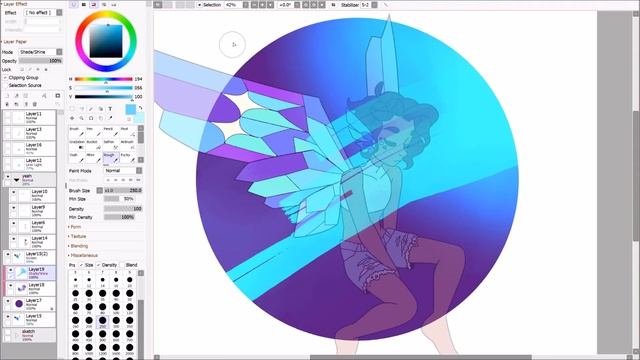Choose the SelPen tool preset
Image resolution: width=640 pixels, height=360 pixels.
111,145
